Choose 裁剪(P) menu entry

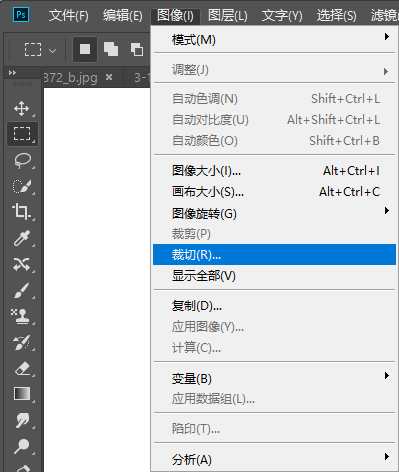tap(274, 234)
